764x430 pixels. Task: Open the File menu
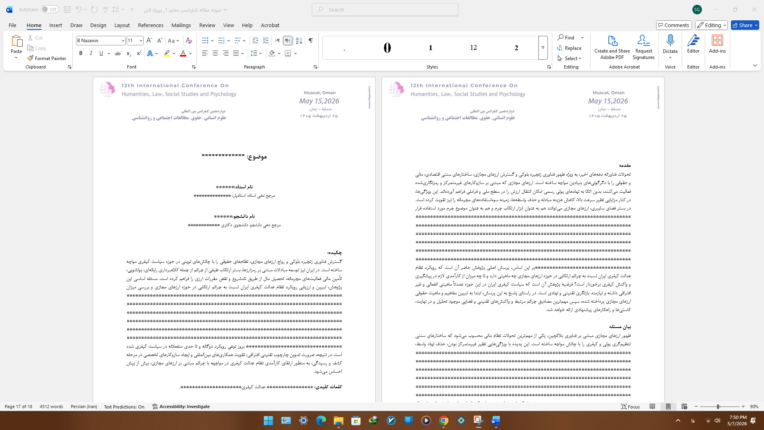tap(12, 25)
